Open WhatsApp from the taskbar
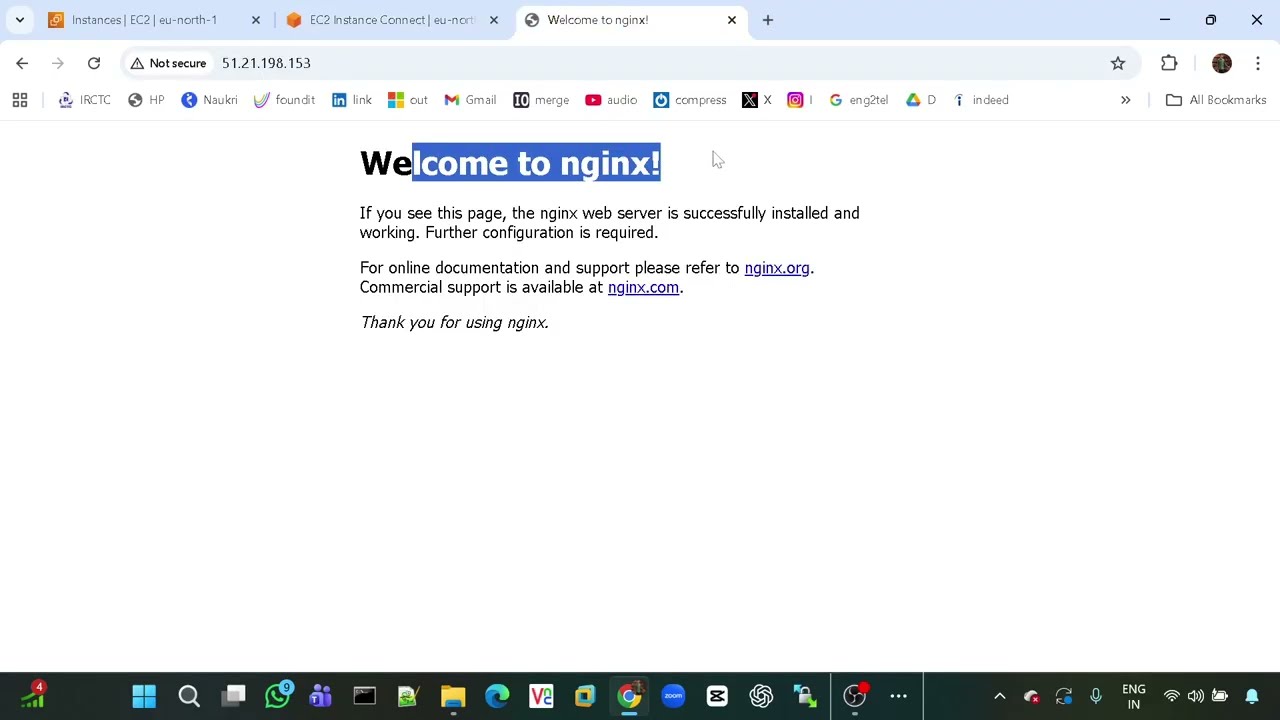1280x720 pixels. point(277,696)
